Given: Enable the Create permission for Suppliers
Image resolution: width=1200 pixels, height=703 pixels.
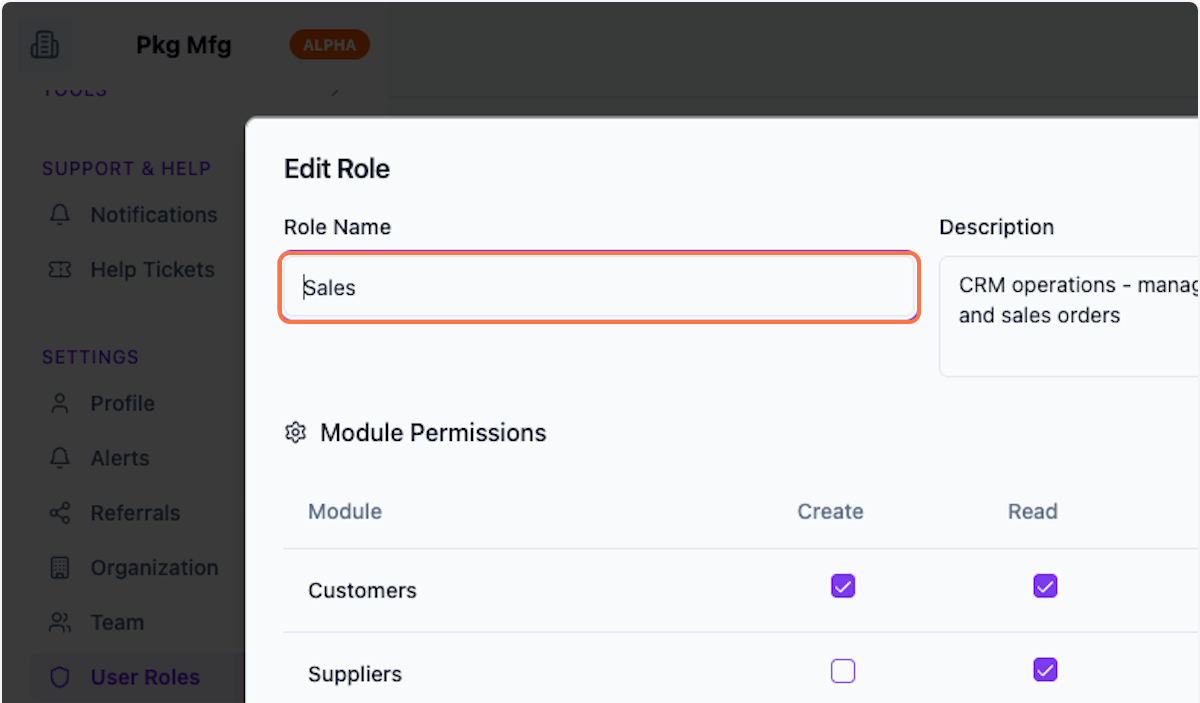Looking at the screenshot, I should click(x=842, y=670).
